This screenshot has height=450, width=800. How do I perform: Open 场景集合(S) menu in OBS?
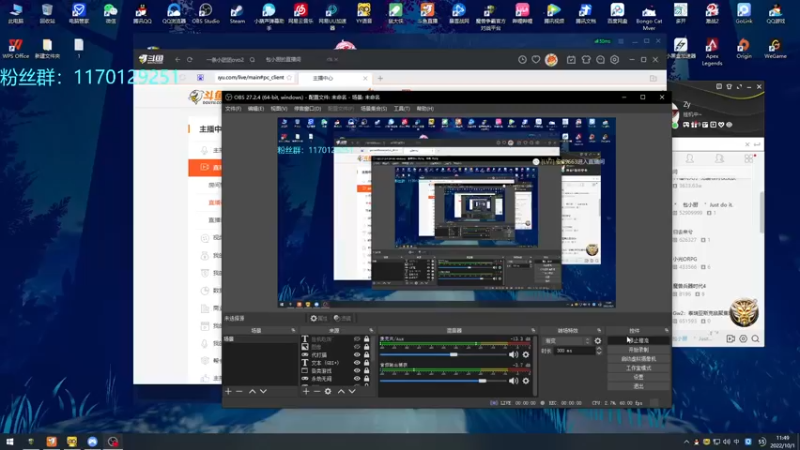click(x=373, y=109)
